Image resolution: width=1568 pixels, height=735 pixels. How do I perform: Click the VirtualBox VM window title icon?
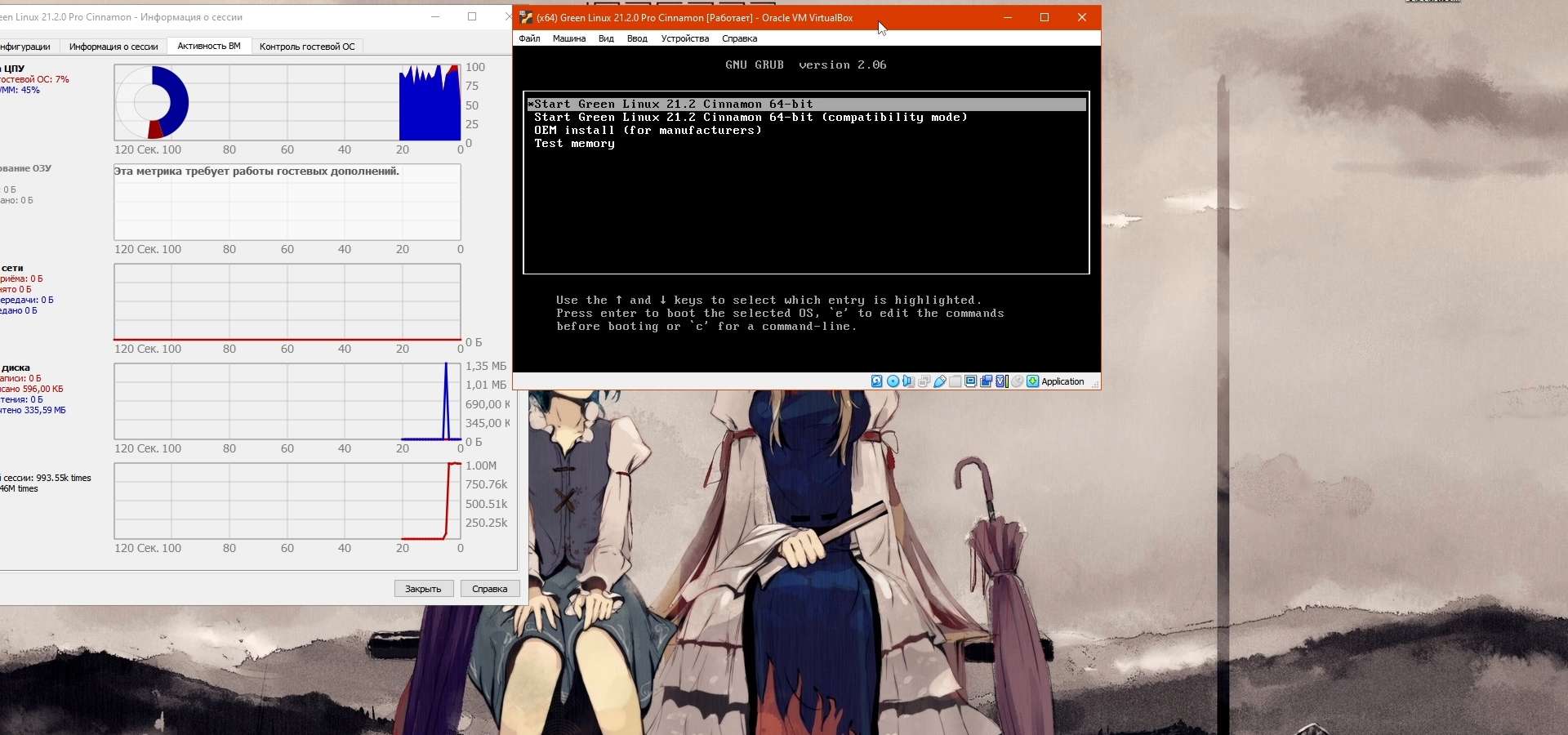click(526, 17)
